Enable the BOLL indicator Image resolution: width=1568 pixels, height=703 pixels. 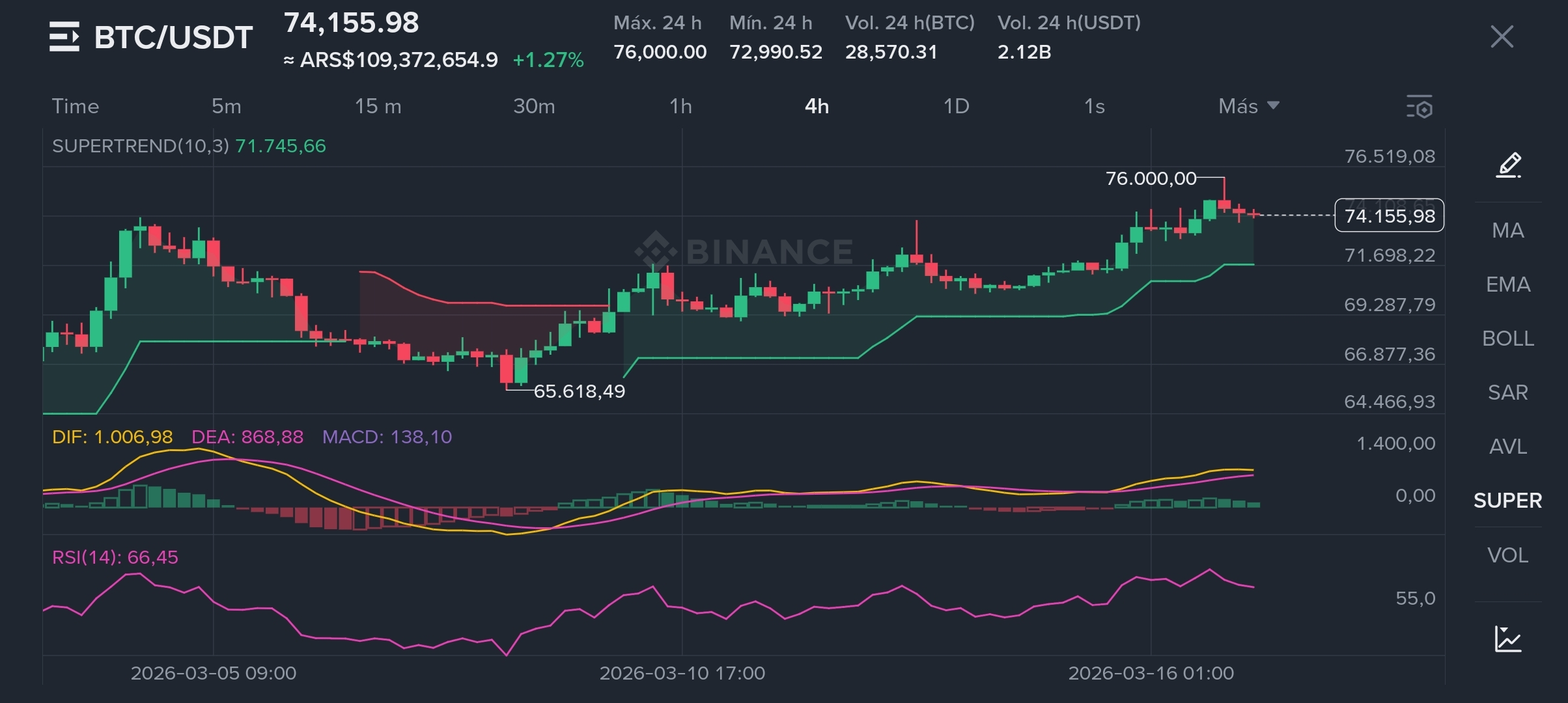(1508, 338)
